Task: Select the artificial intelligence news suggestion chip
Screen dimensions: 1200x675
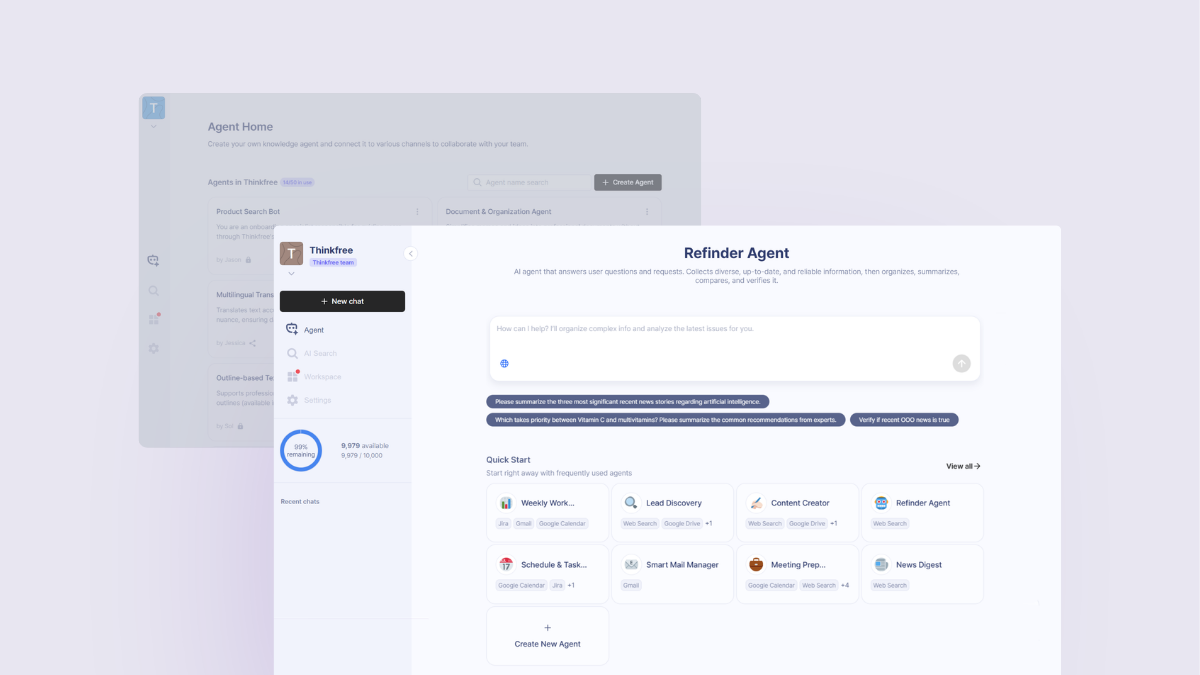Action: [628, 401]
